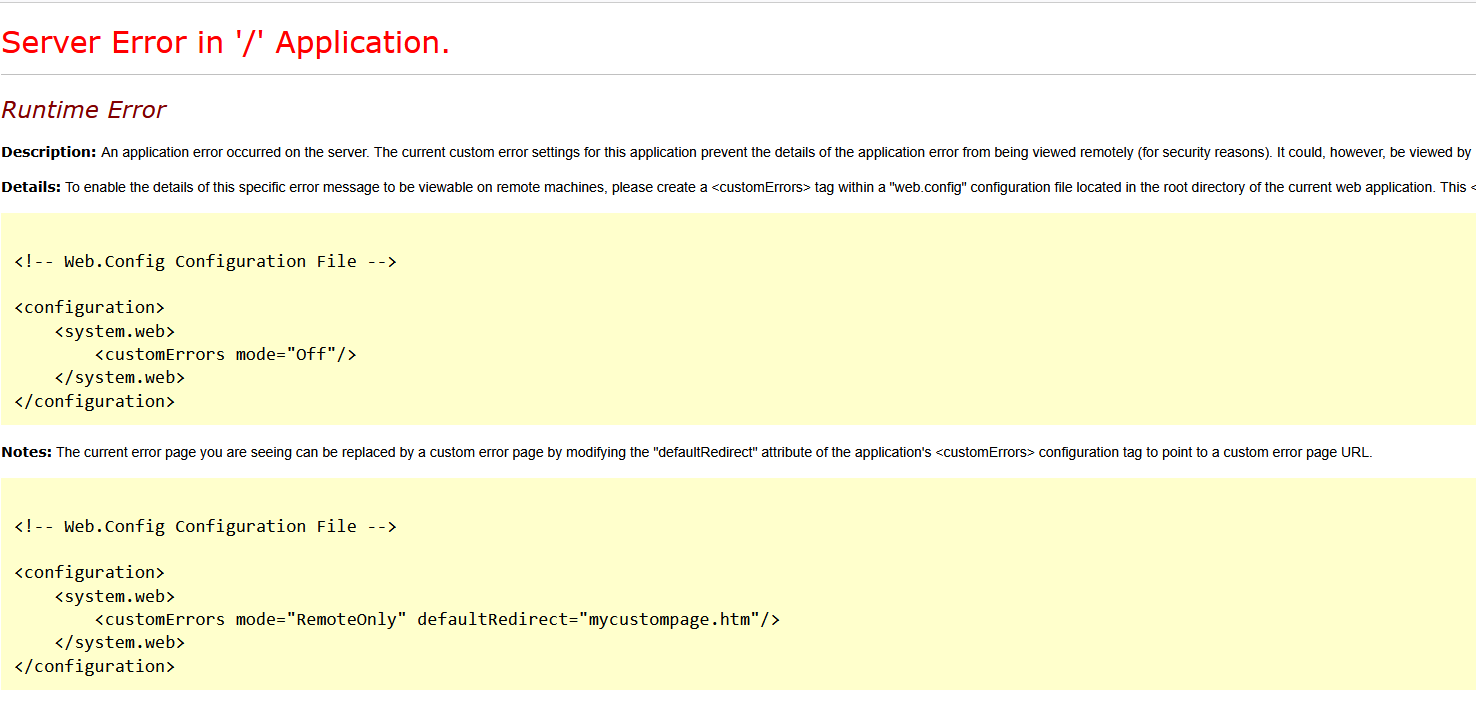The width and height of the screenshot is (1476, 725).
Task: Click opening <system.web> tag in second code block
Action: click(115, 596)
